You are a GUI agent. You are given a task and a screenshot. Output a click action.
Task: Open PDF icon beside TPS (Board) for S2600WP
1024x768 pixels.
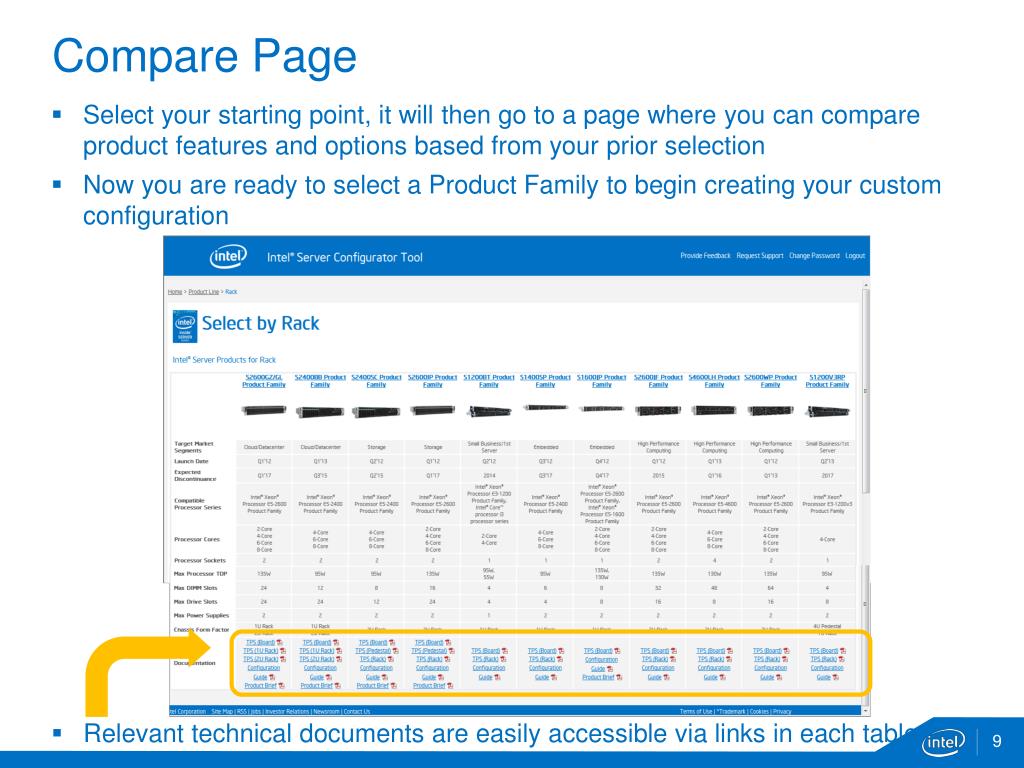tap(786, 651)
